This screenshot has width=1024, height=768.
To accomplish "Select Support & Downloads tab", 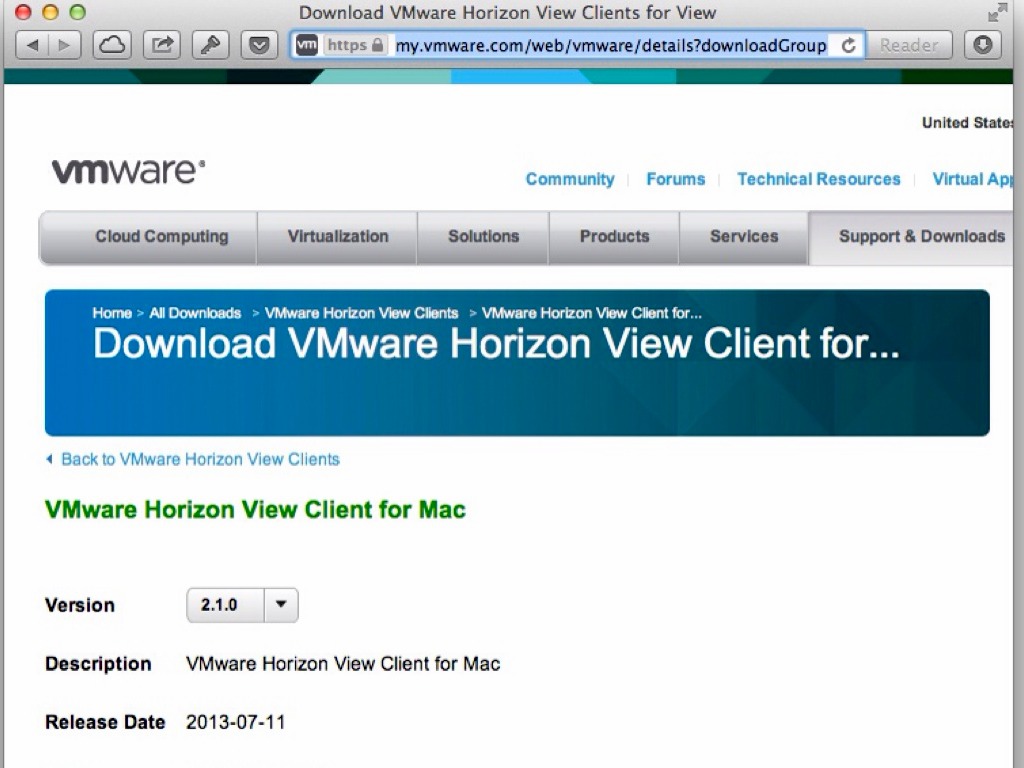I will 921,237.
